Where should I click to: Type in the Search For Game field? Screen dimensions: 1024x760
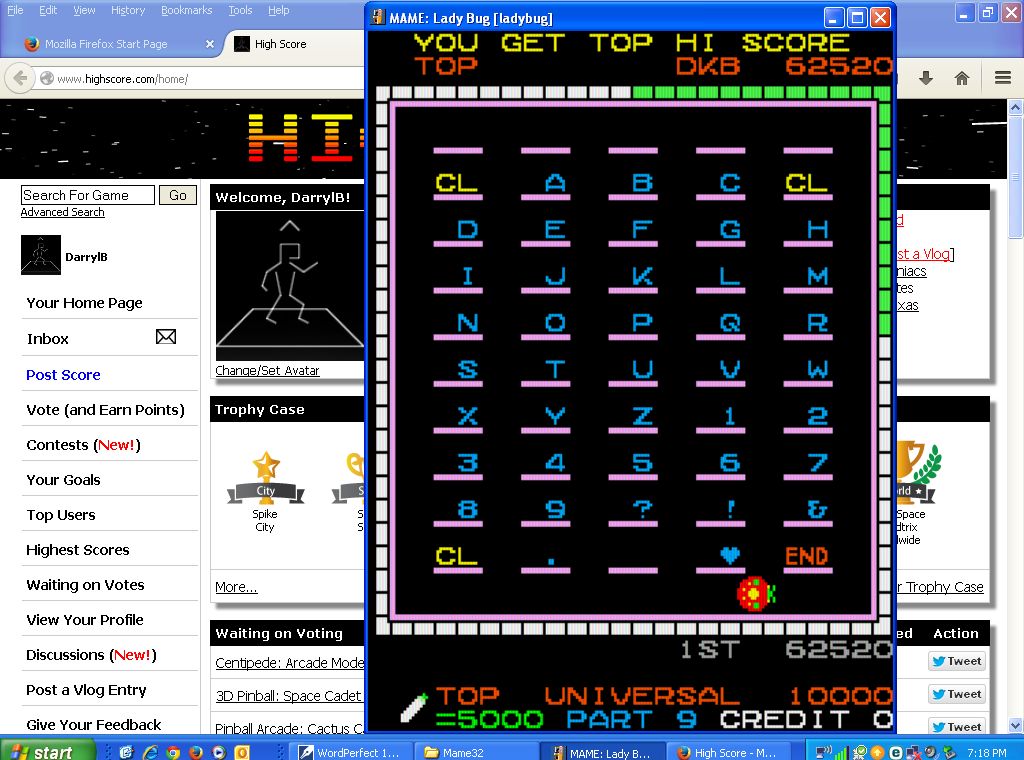pos(88,195)
